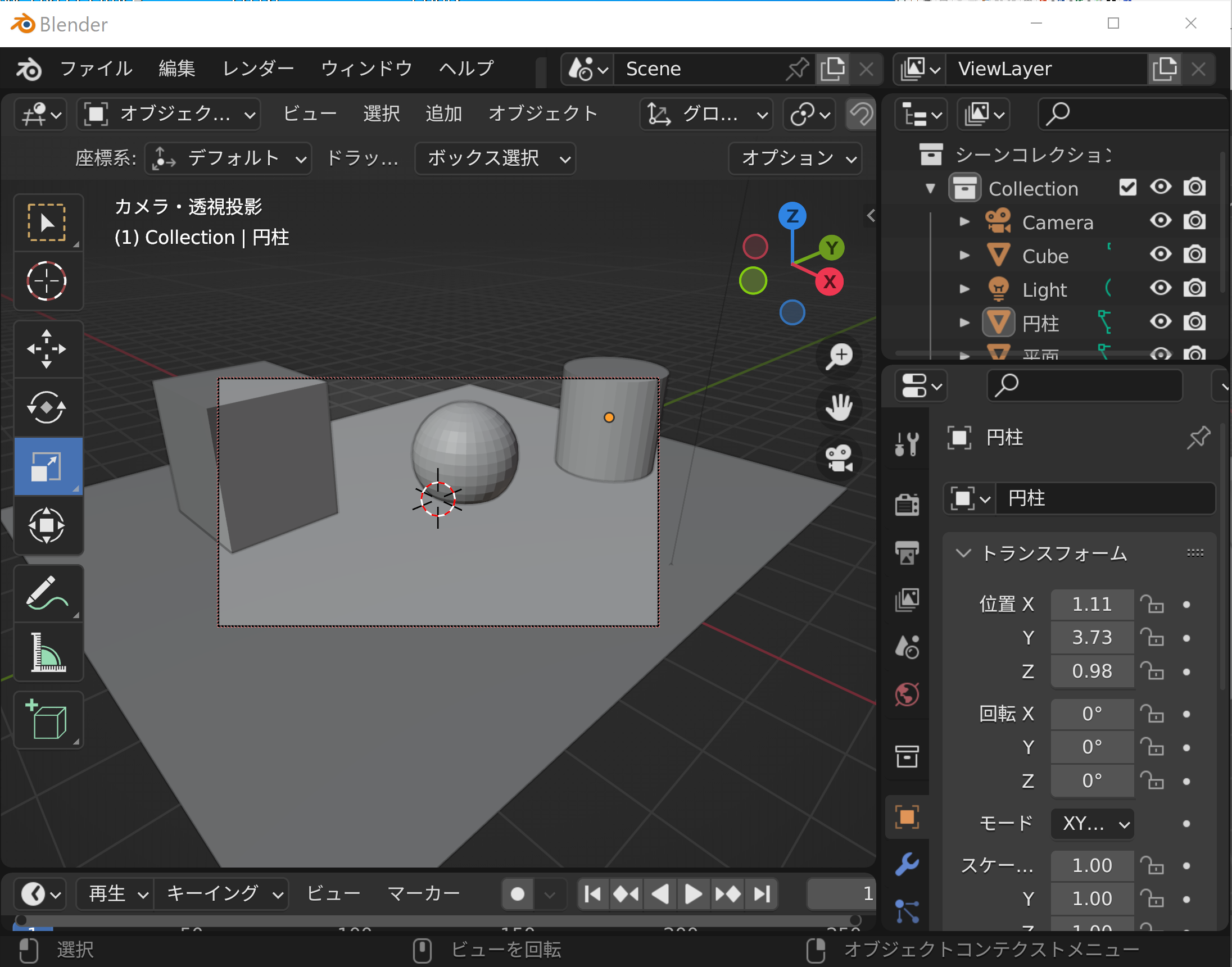Hide Cube in viewport with eye icon
The image size is (1232, 967).
pos(1161,254)
